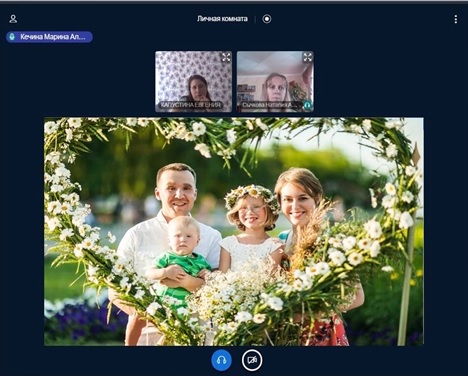
Task: Click the КАПУСТИНА ЕВГЕНИЯ name label
Action: [191, 105]
